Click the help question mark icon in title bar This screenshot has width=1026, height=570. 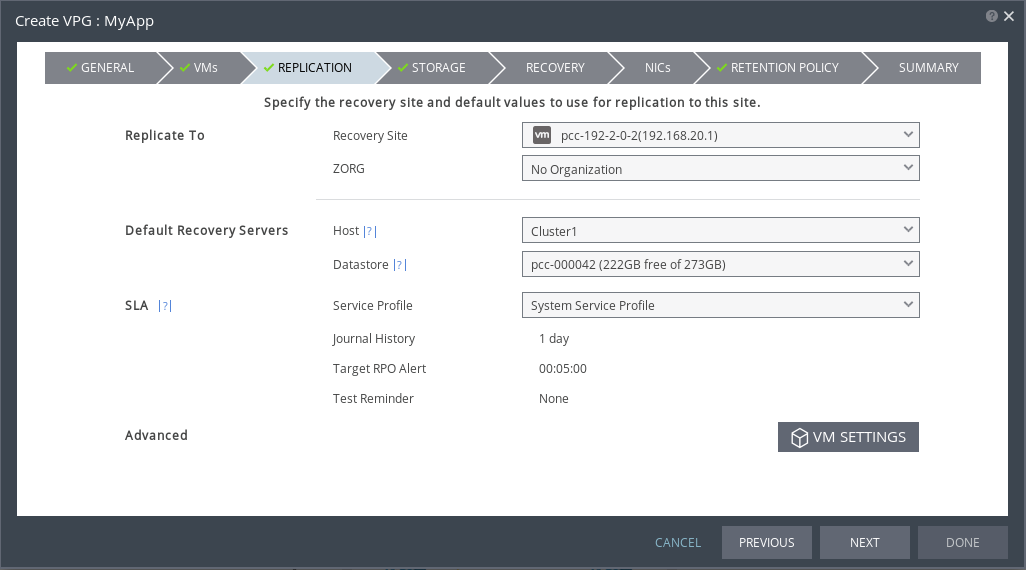pos(991,16)
